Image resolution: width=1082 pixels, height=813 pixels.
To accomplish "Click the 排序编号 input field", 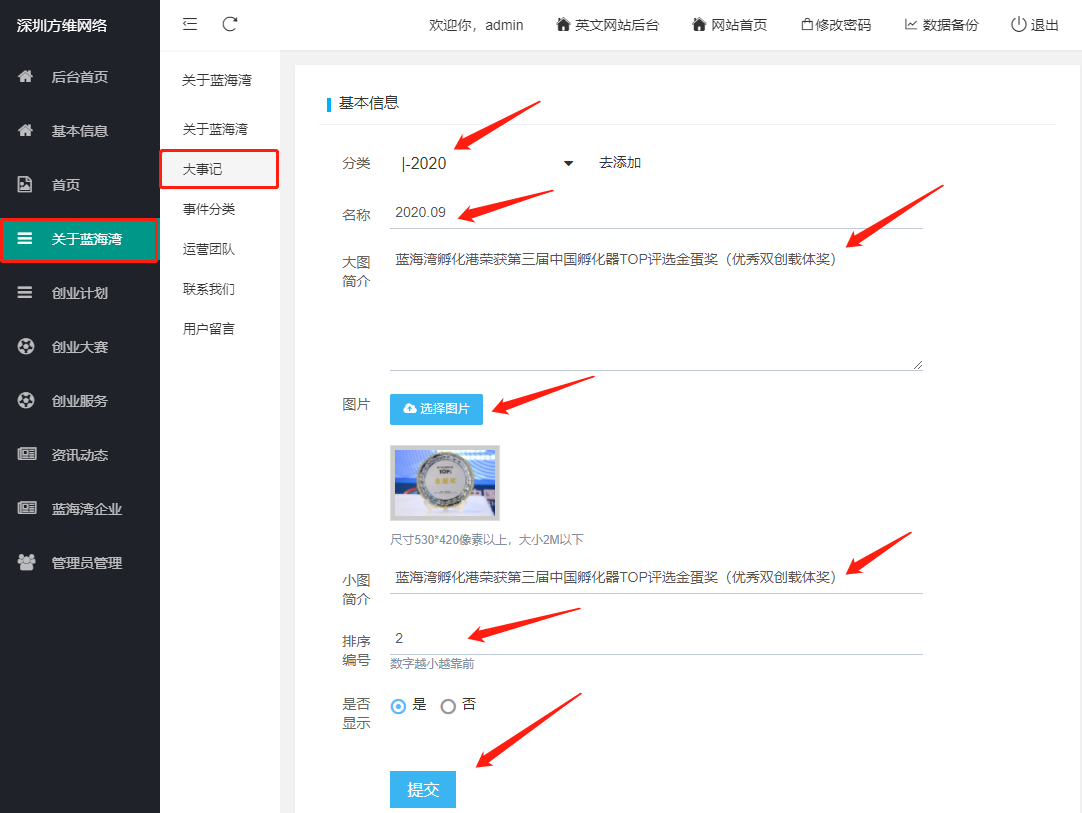I will coord(655,639).
